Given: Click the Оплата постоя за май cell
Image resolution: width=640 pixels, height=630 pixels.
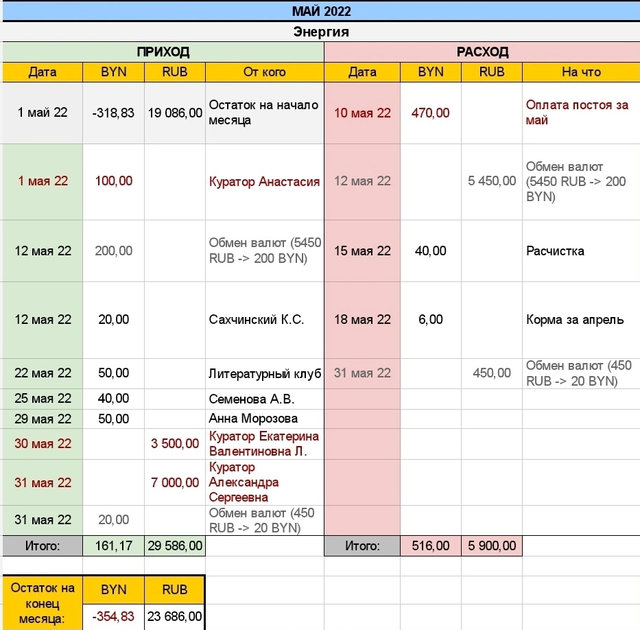Looking at the screenshot, I should click(x=581, y=112).
